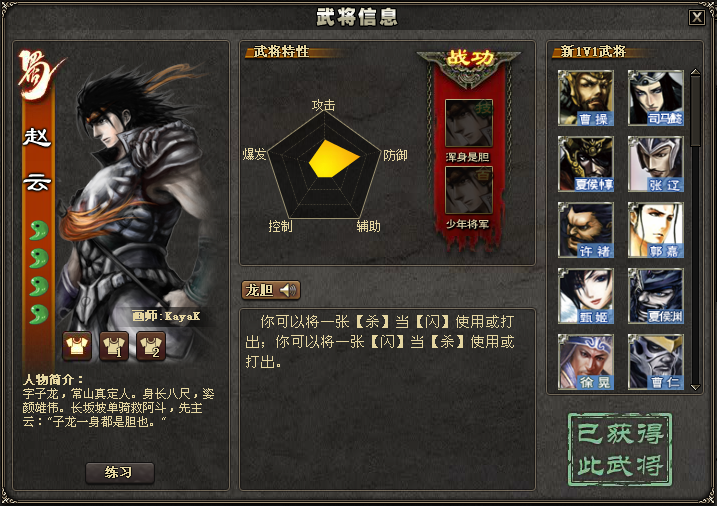Select the default skin shirt icon
This screenshot has height=506, width=717.
(x=77, y=346)
